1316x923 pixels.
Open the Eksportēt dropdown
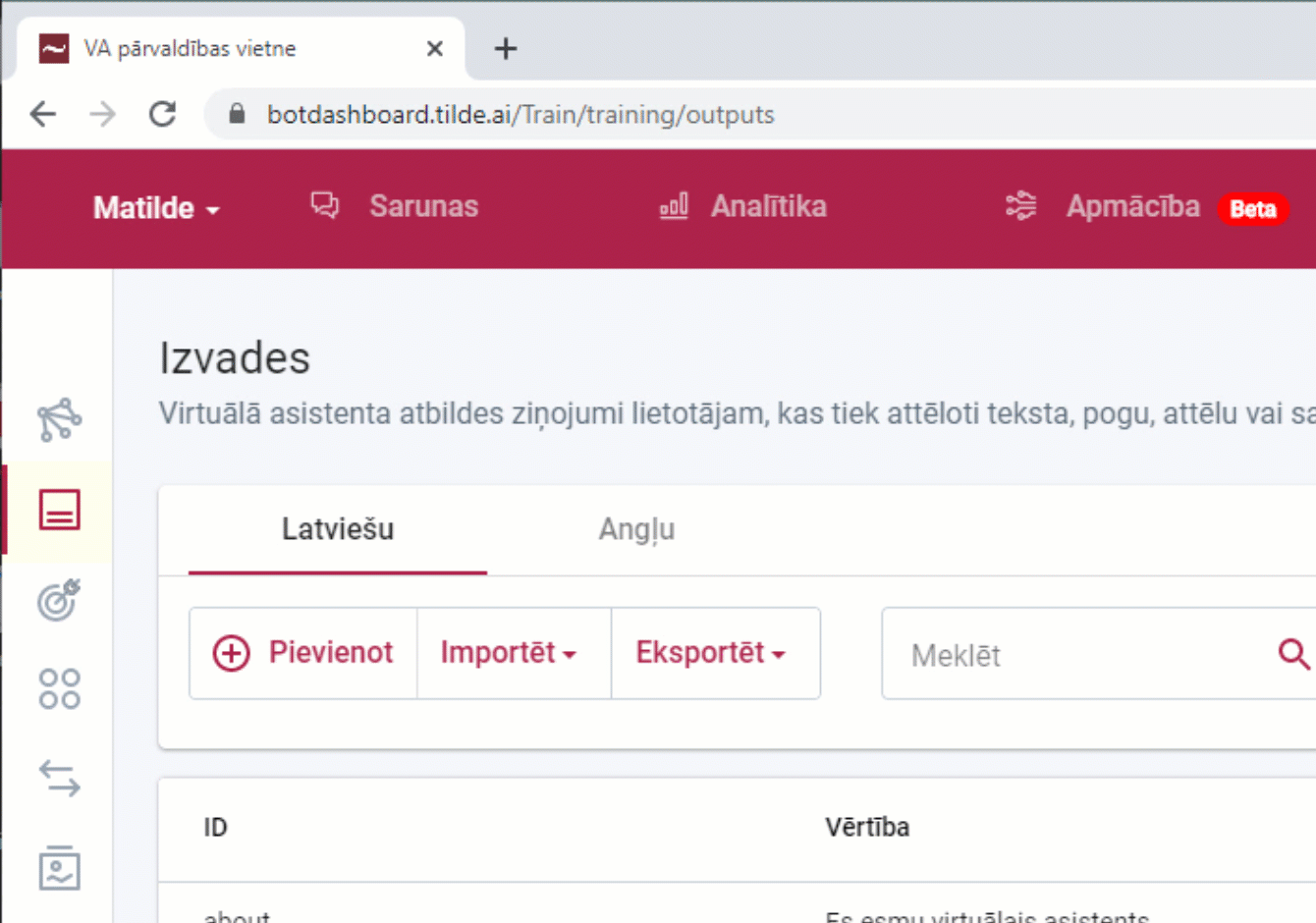pos(715,652)
